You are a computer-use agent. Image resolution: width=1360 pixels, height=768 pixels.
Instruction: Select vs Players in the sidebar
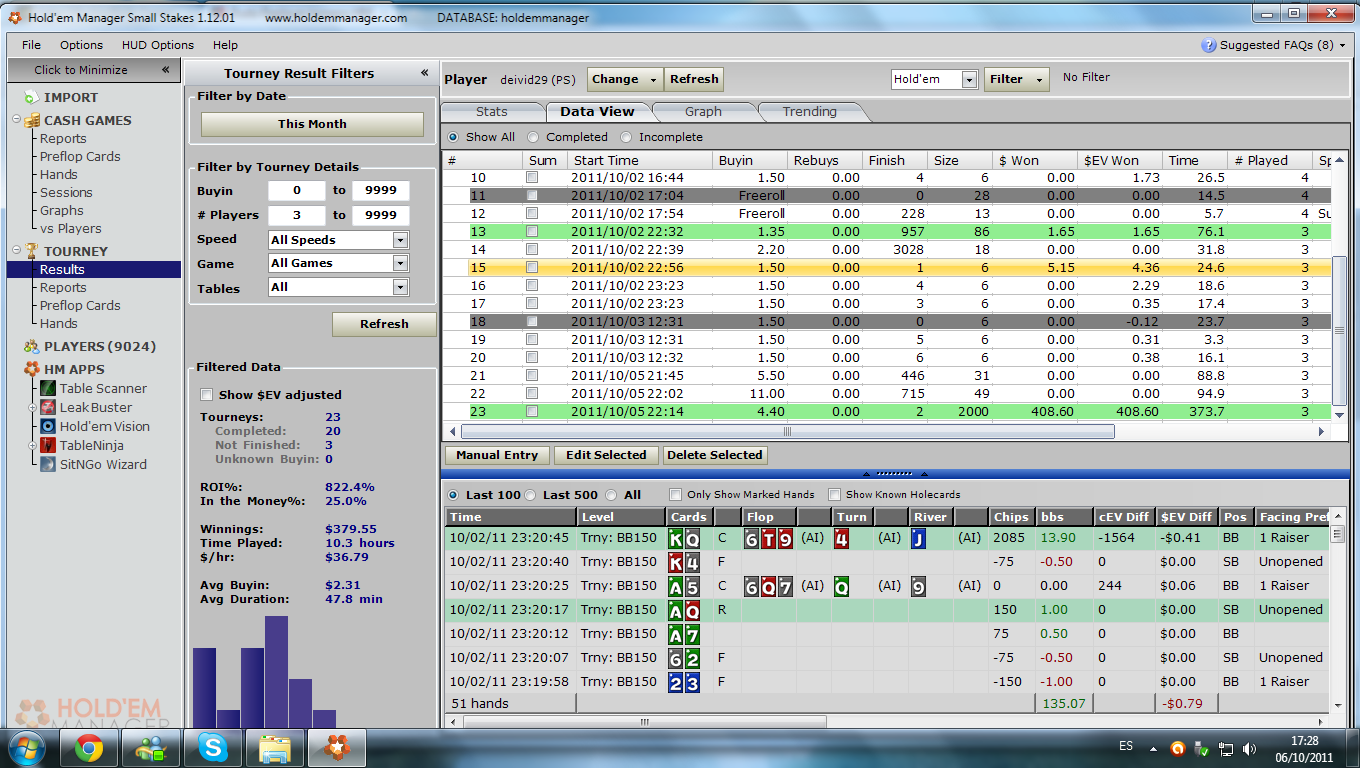coord(70,228)
